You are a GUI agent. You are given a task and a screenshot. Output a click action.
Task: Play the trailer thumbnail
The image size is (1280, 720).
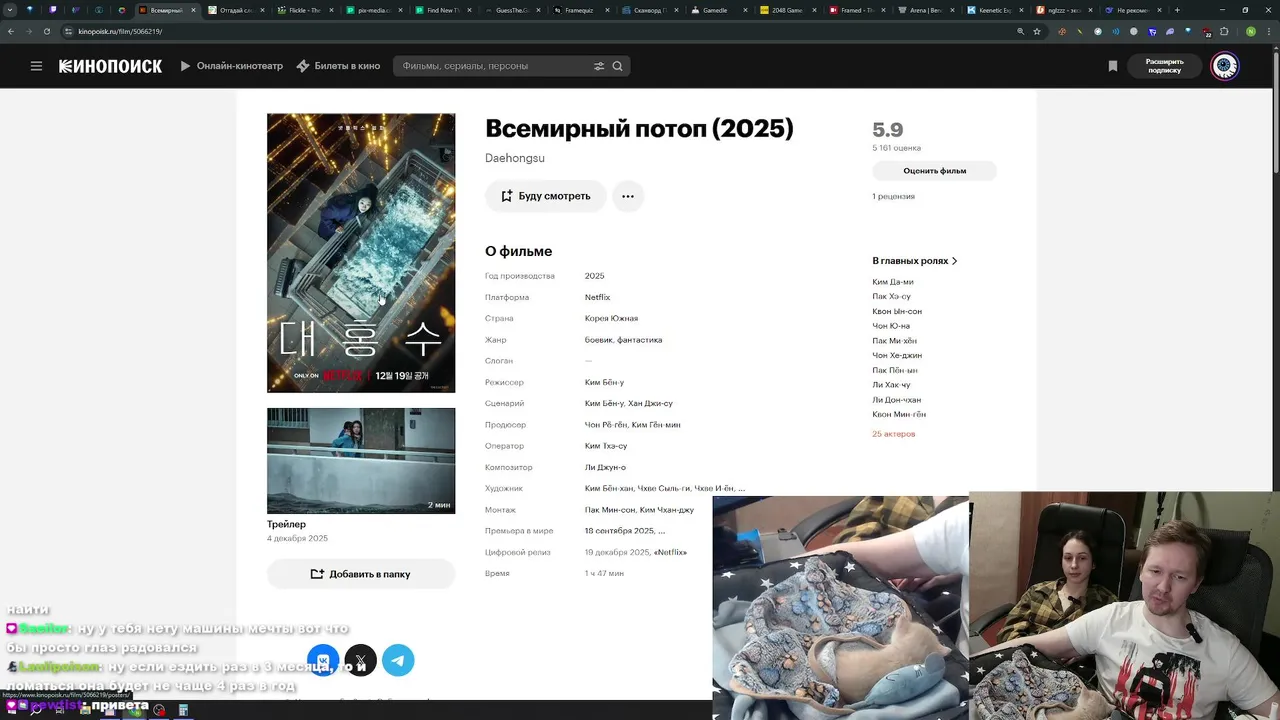[360, 460]
